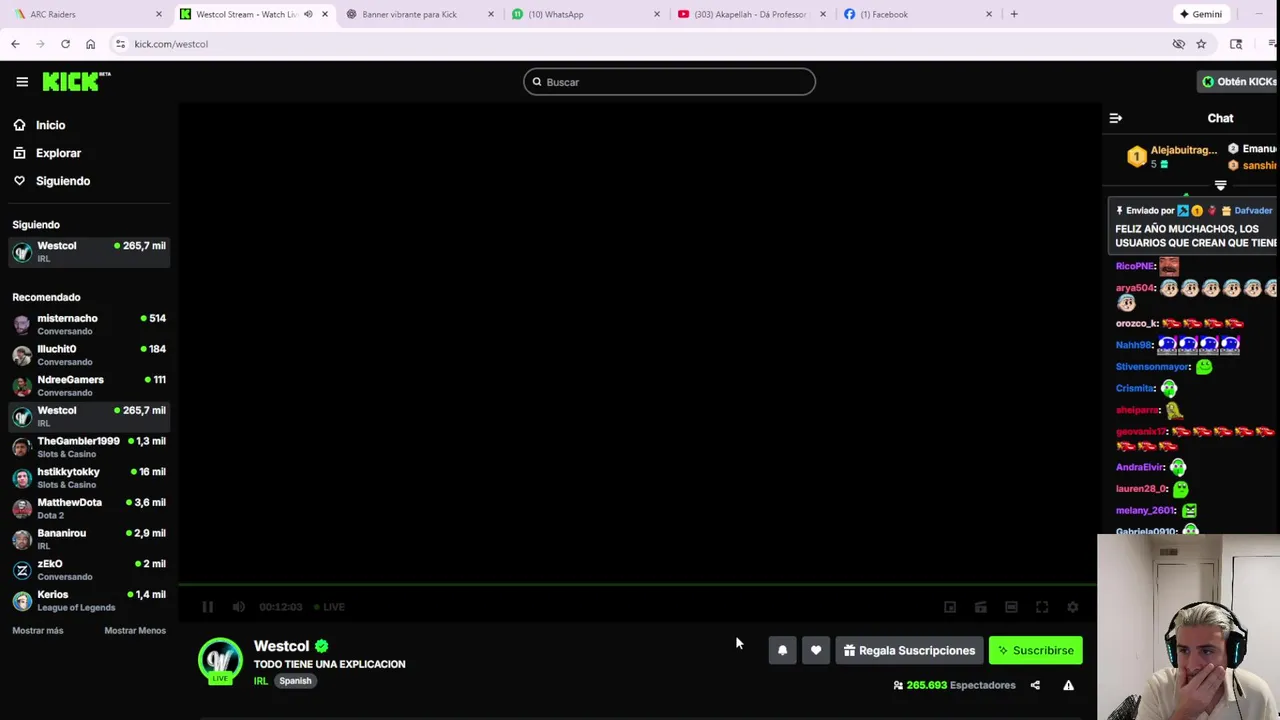Open zEkO recommended channel

(x=89, y=569)
